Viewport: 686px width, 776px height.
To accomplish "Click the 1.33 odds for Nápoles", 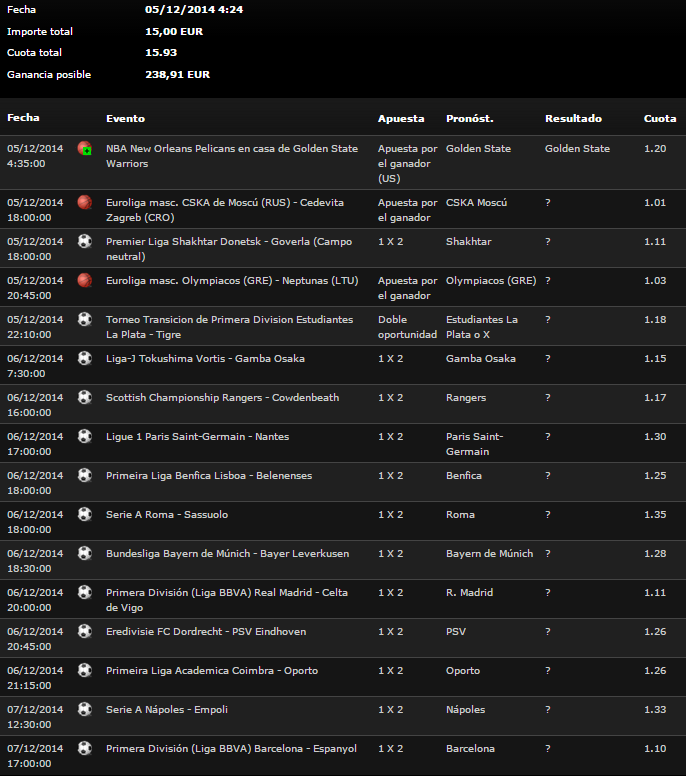I will 655,709.
